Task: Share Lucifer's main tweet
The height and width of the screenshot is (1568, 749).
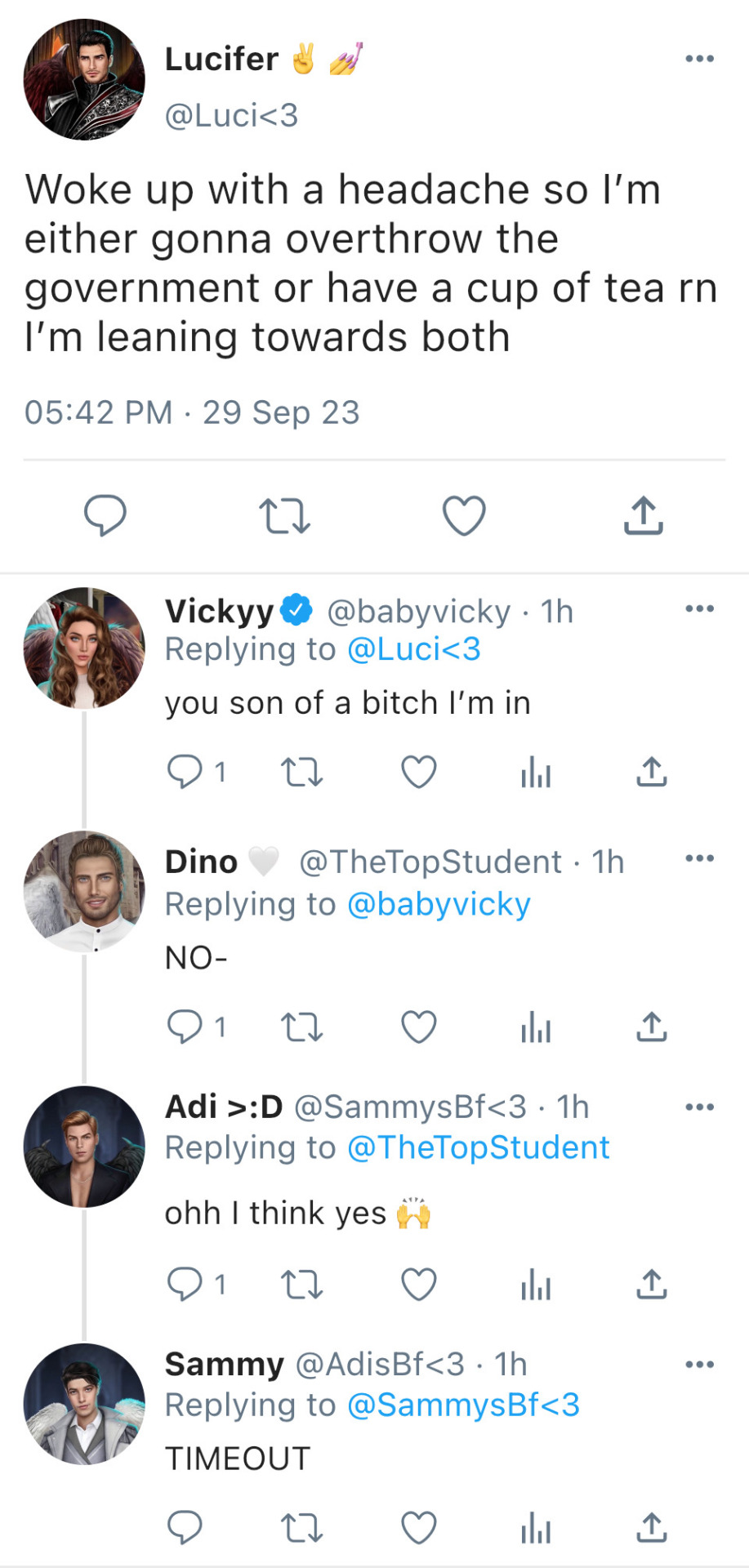Action: (644, 515)
